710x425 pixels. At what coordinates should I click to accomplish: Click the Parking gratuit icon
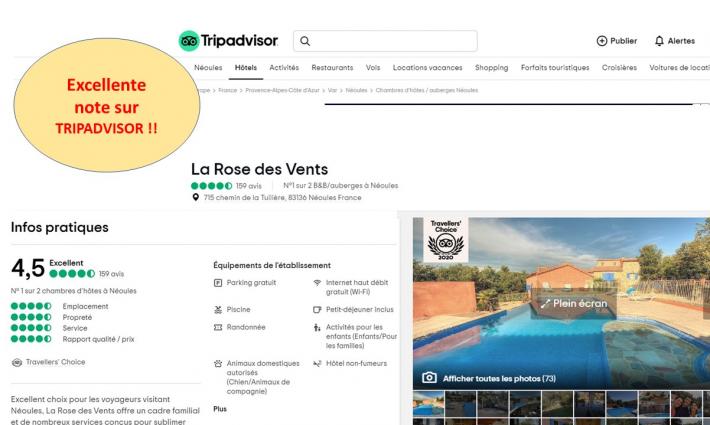point(218,283)
